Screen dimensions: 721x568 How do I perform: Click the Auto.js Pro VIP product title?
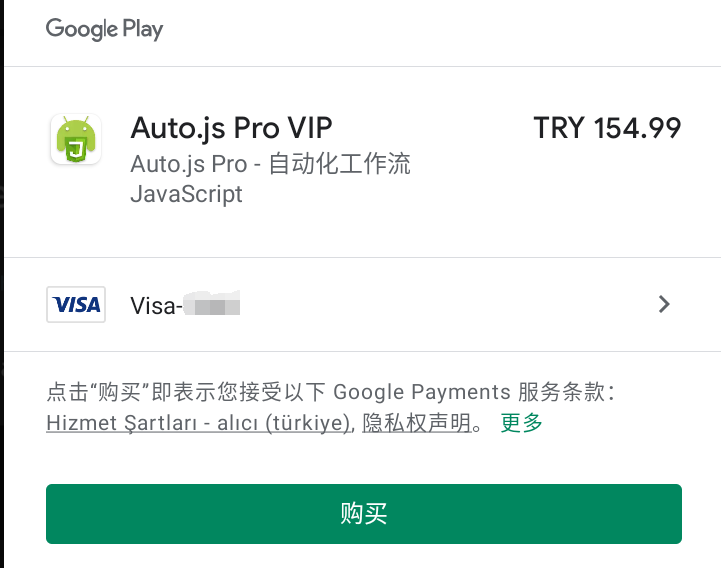click(231, 128)
